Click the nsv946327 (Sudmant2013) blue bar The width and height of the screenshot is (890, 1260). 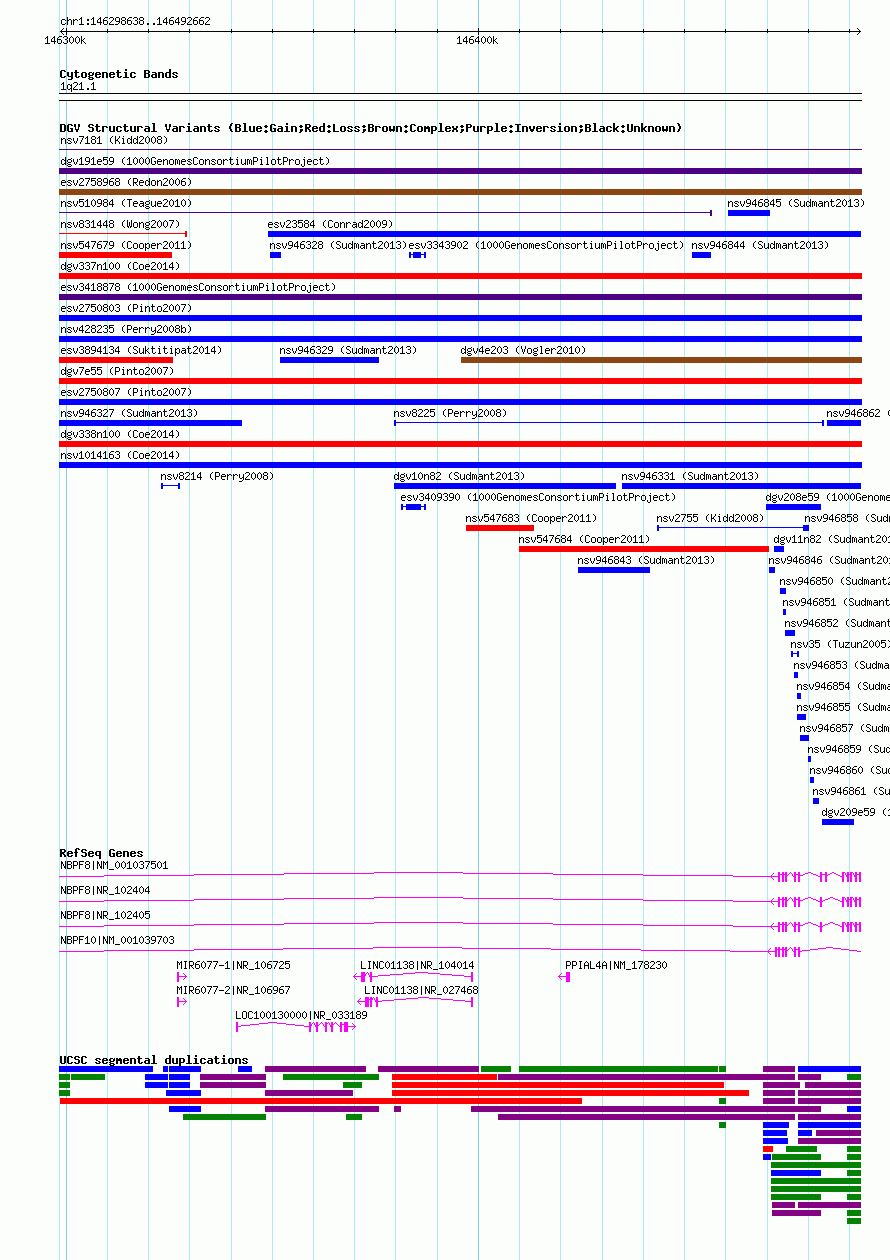tap(151, 423)
